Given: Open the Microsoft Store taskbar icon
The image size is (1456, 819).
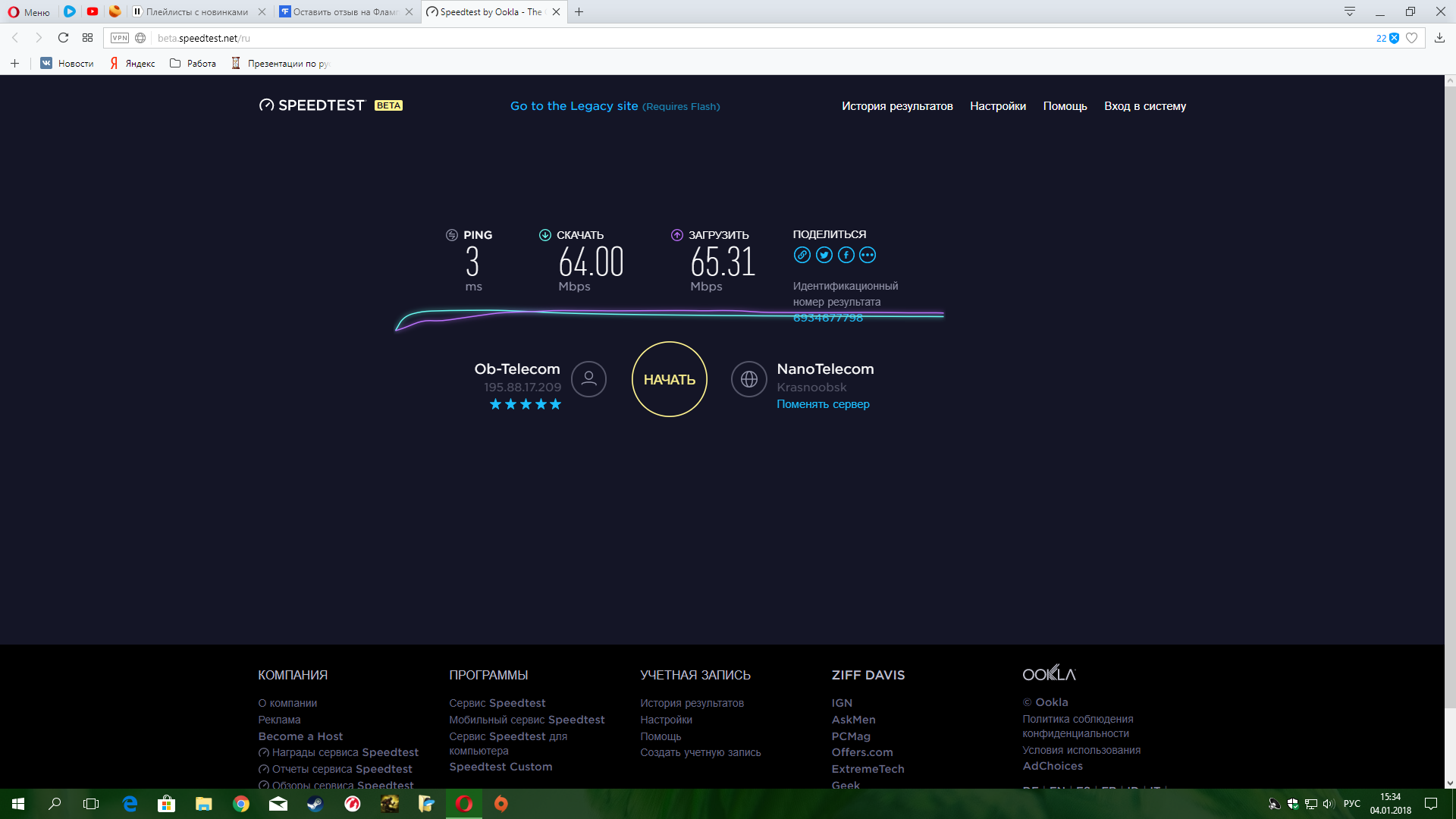Looking at the screenshot, I should point(167,804).
